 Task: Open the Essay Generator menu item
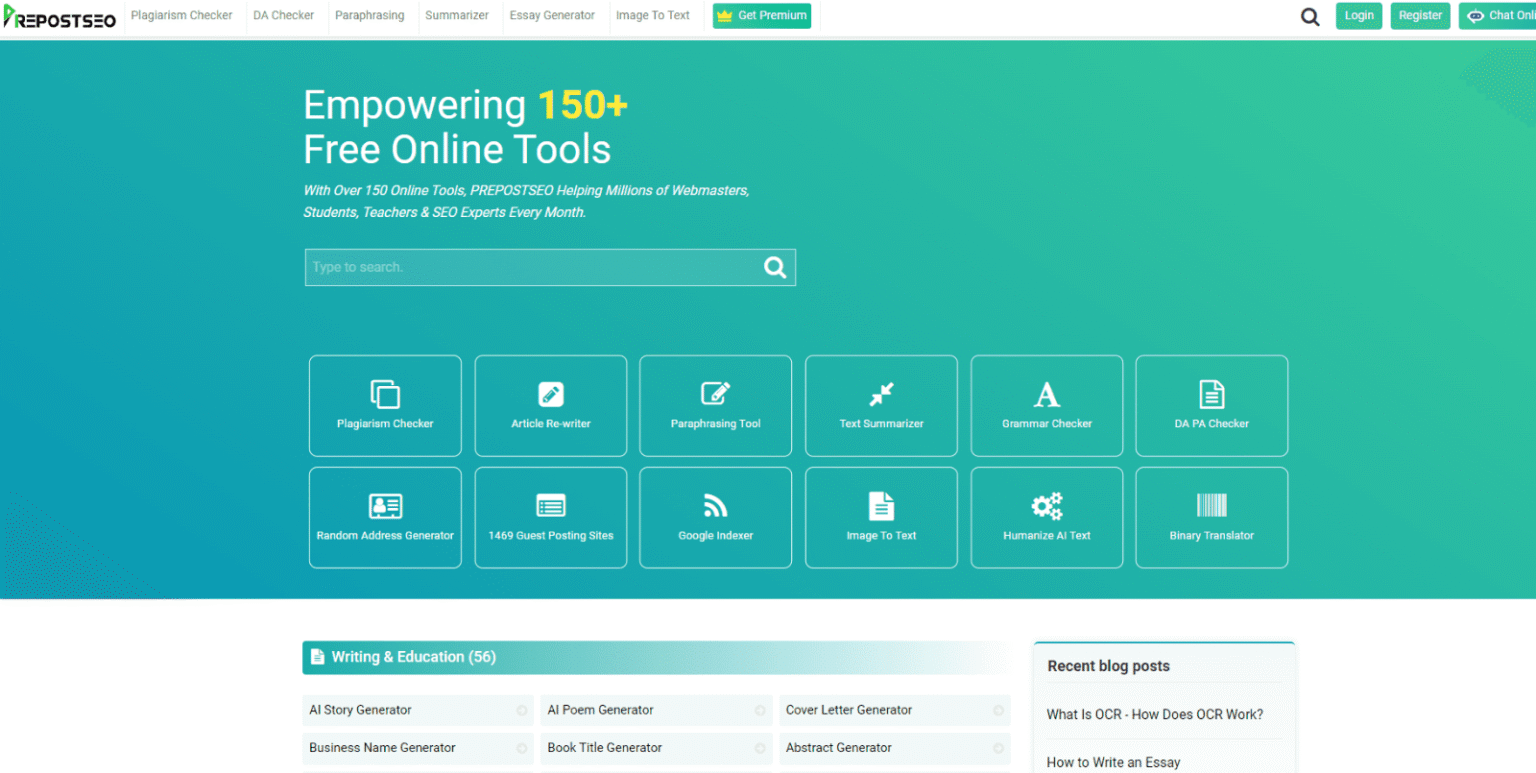554,15
